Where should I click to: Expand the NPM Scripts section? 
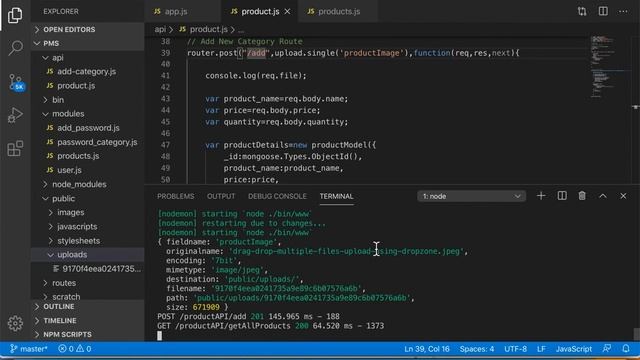click(87, 335)
